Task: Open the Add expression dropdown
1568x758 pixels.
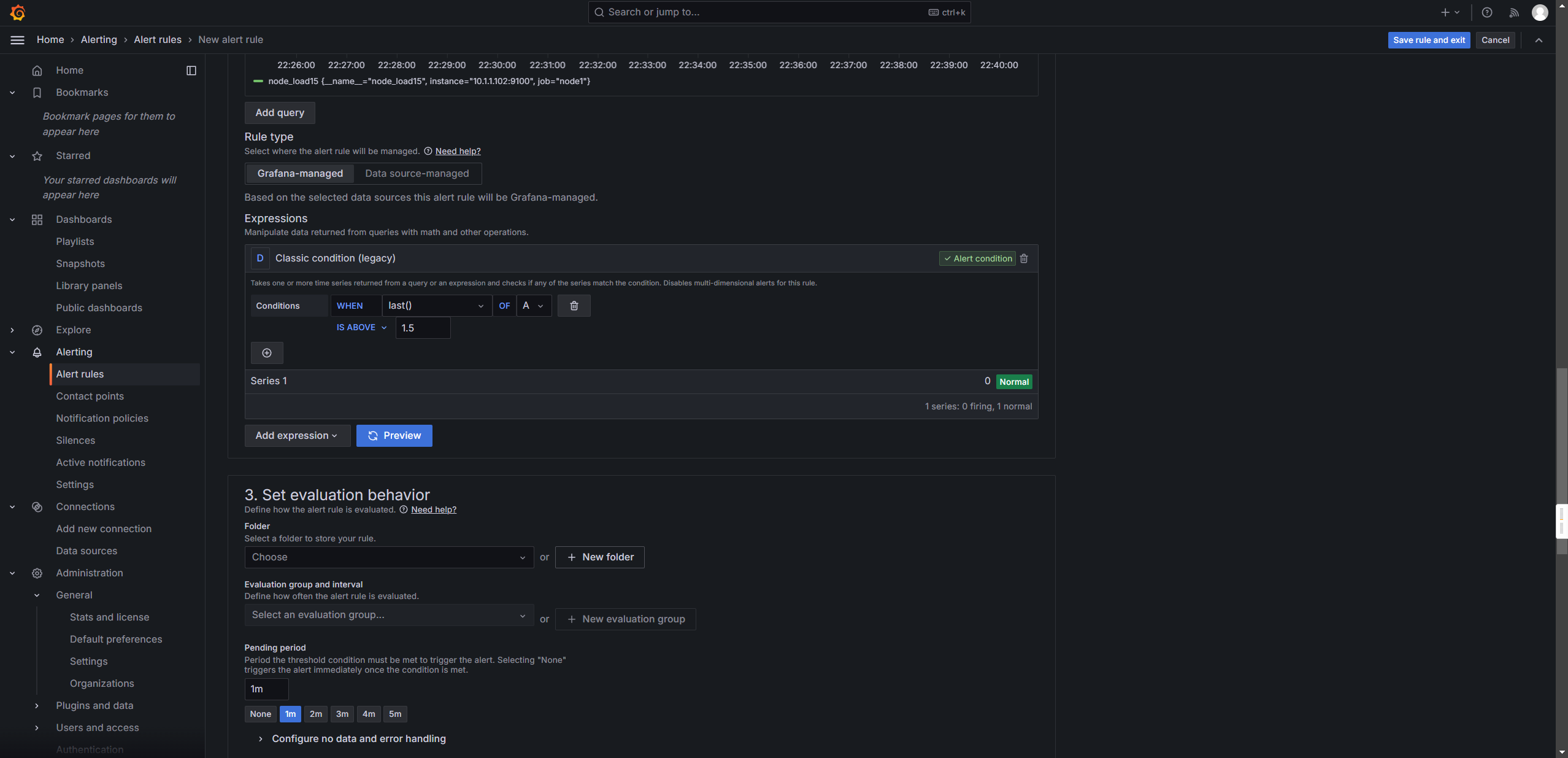Action: pyautogui.click(x=297, y=436)
